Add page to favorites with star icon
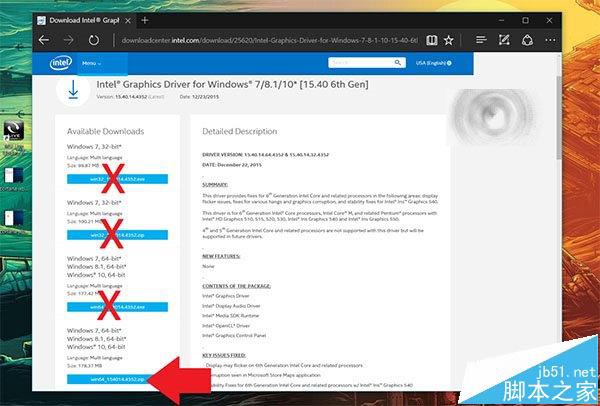 click(448, 40)
